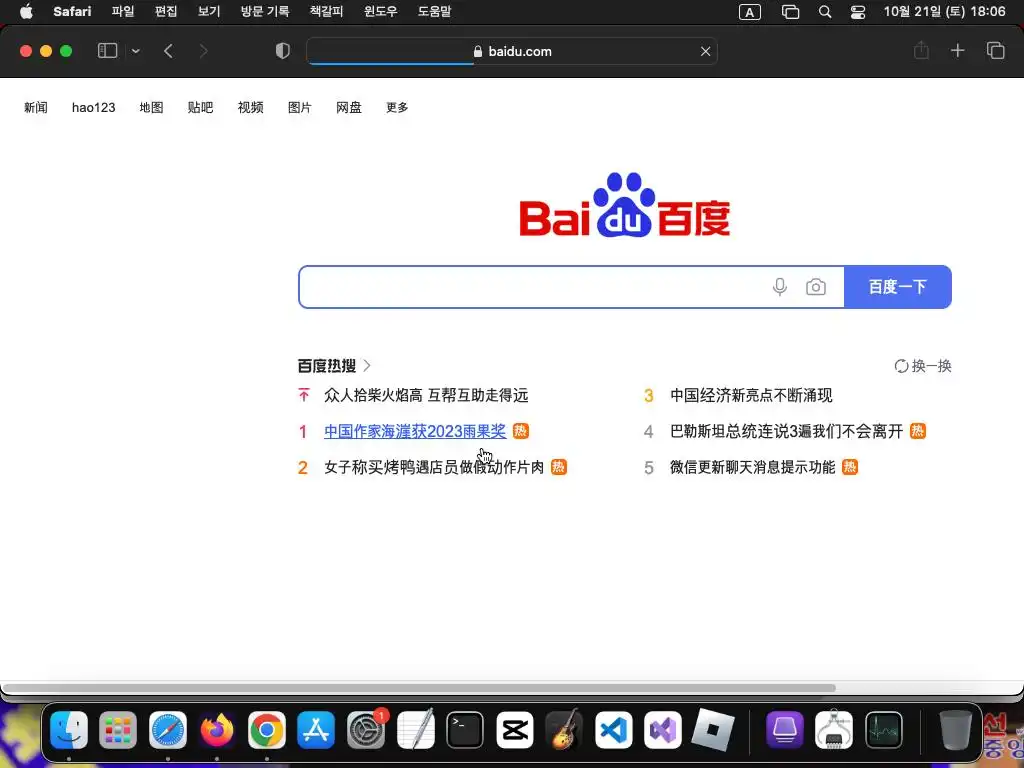1024x768 pixels.
Task: Launch Firefox from the Dock
Action: 217,729
